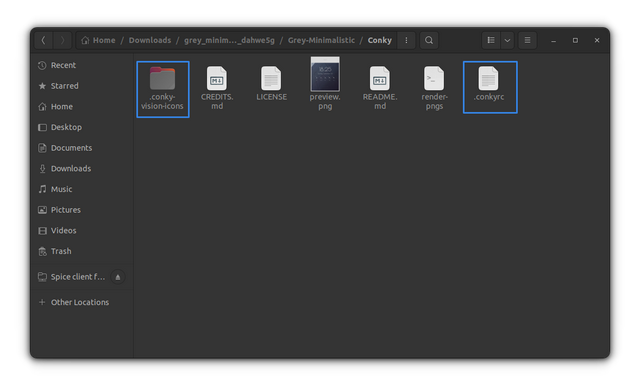Viewport: 640px width, 391px height.
Task: Click Conky current folder in path bar
Action: point(380,40)
